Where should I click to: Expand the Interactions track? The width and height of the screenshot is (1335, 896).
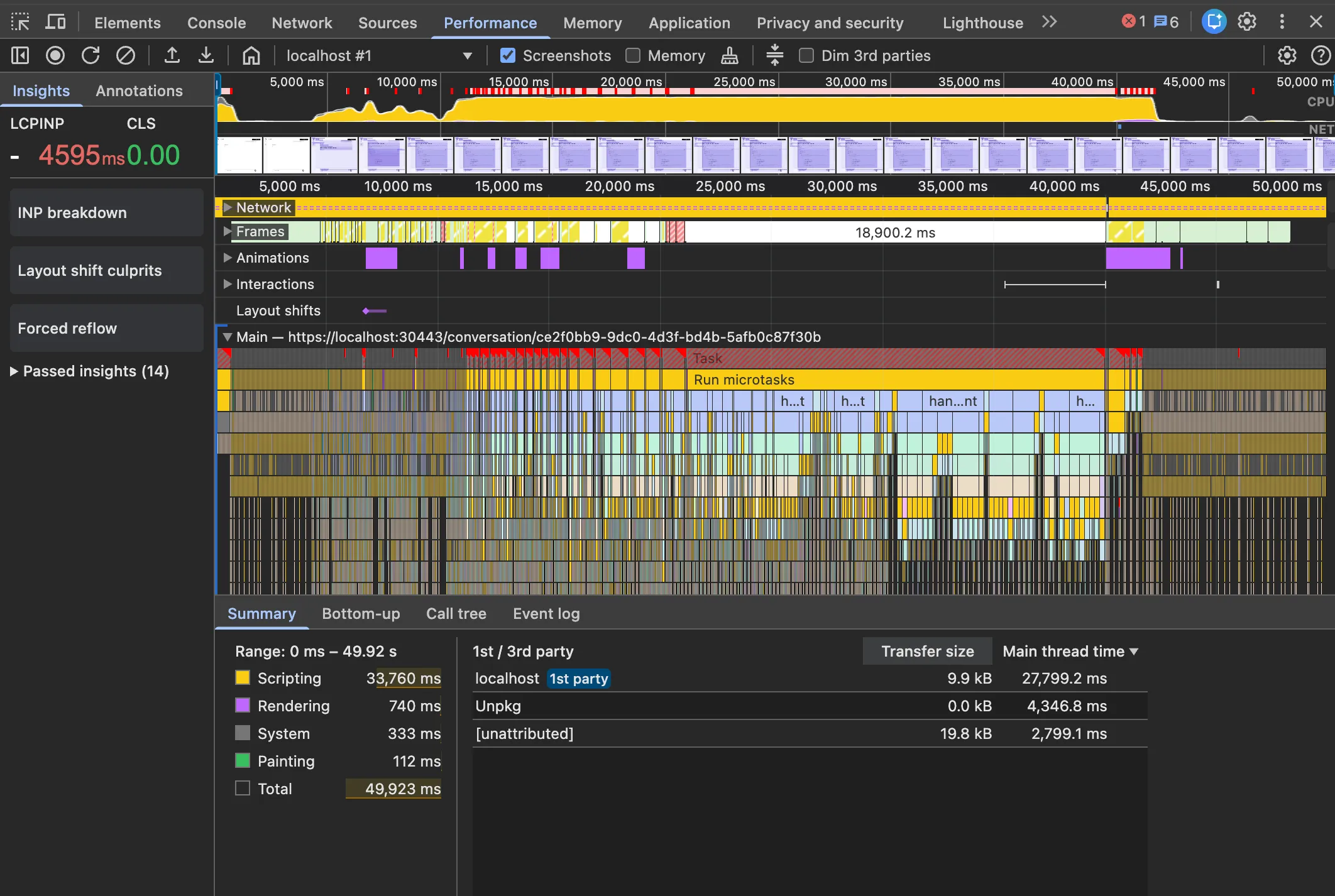(x=228, y=284)
